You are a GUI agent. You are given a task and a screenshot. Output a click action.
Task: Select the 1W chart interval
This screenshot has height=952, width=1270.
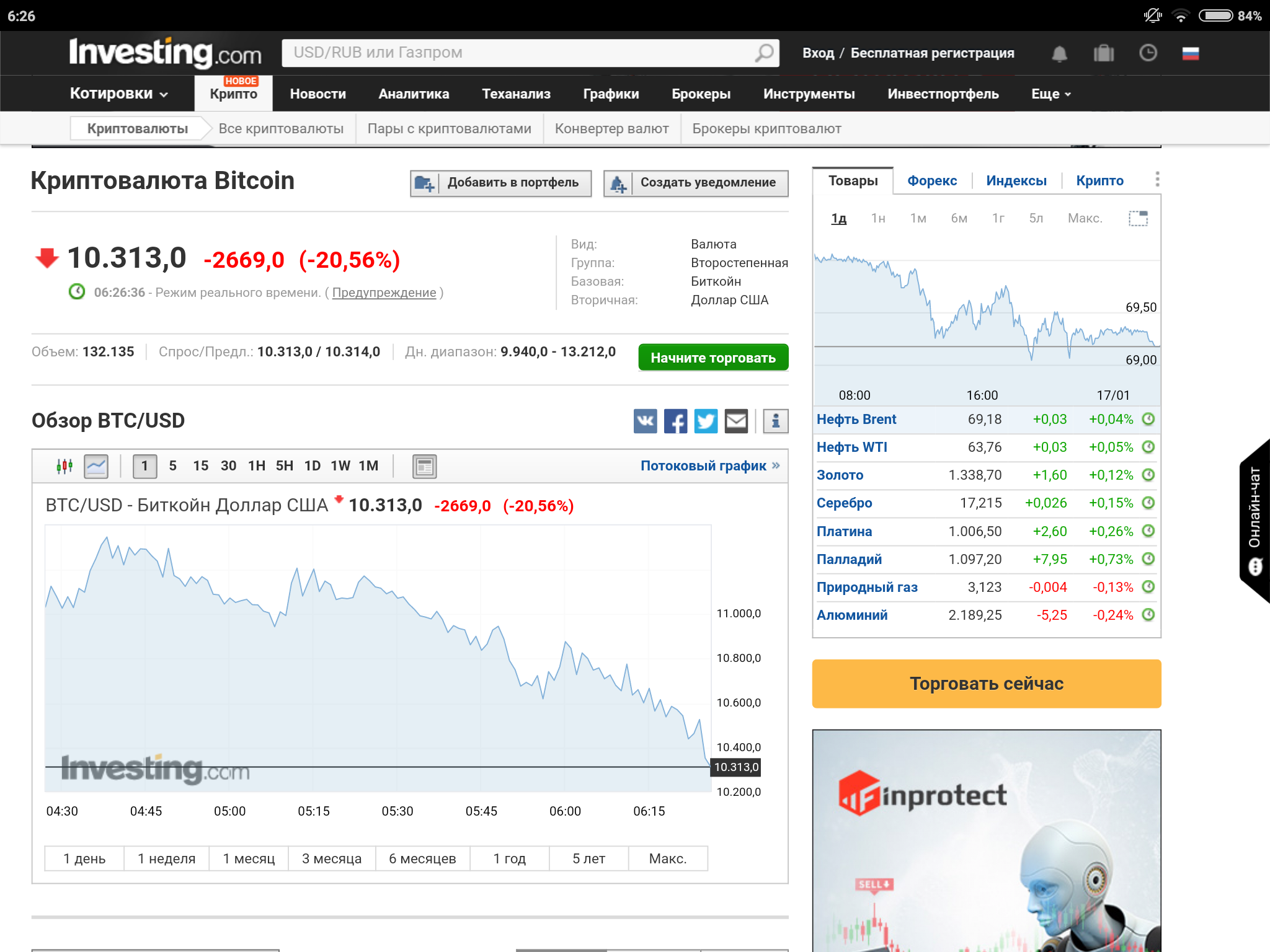click(x=340, y=466)
